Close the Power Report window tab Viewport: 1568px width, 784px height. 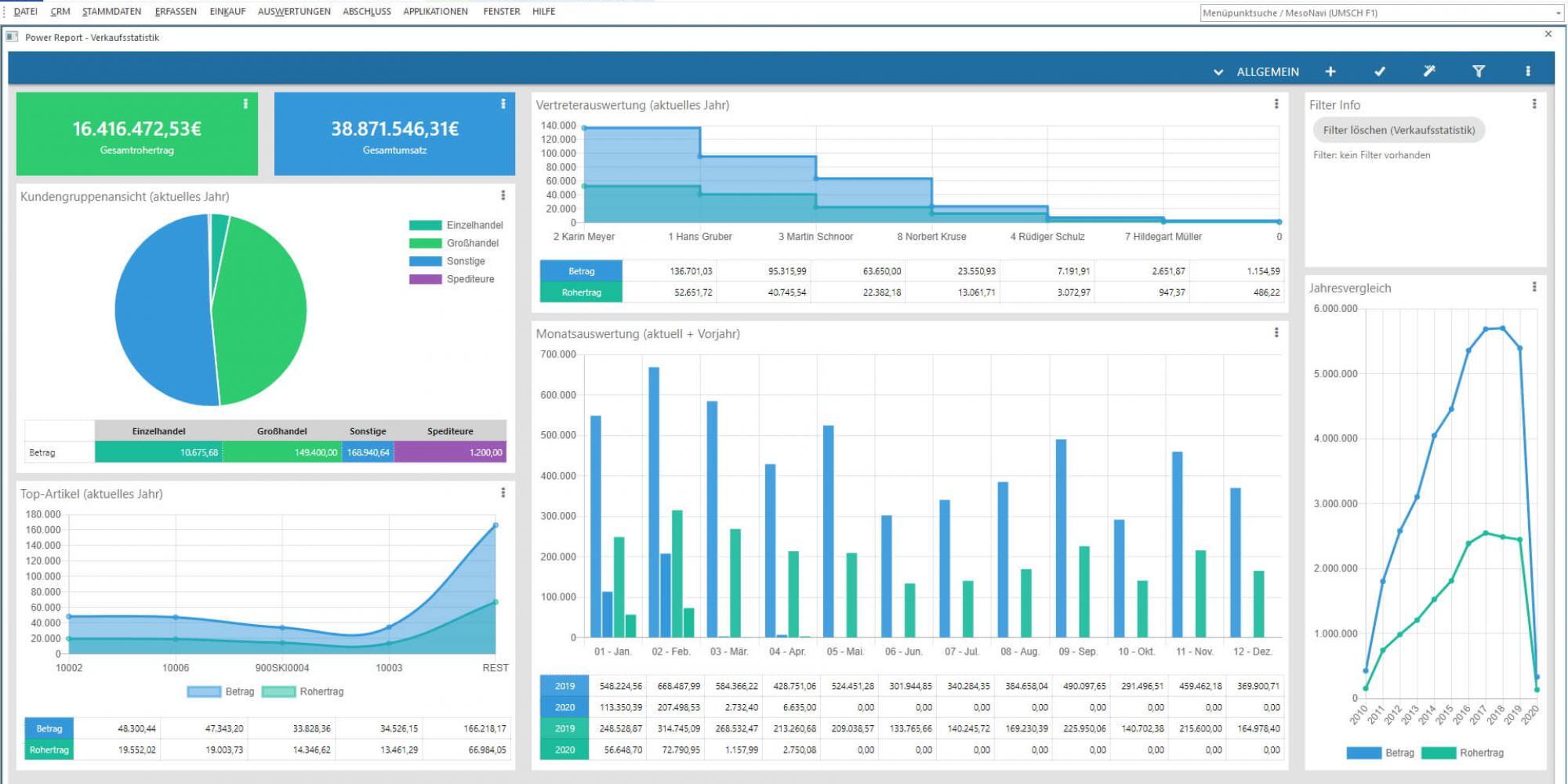pyautogui.click(x=1548, y=34)
